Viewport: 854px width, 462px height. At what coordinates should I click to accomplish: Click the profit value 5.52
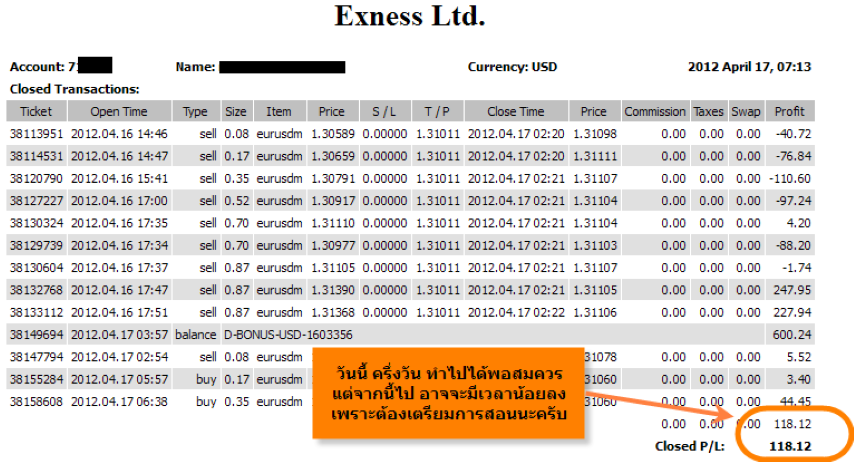click(799, 357)
